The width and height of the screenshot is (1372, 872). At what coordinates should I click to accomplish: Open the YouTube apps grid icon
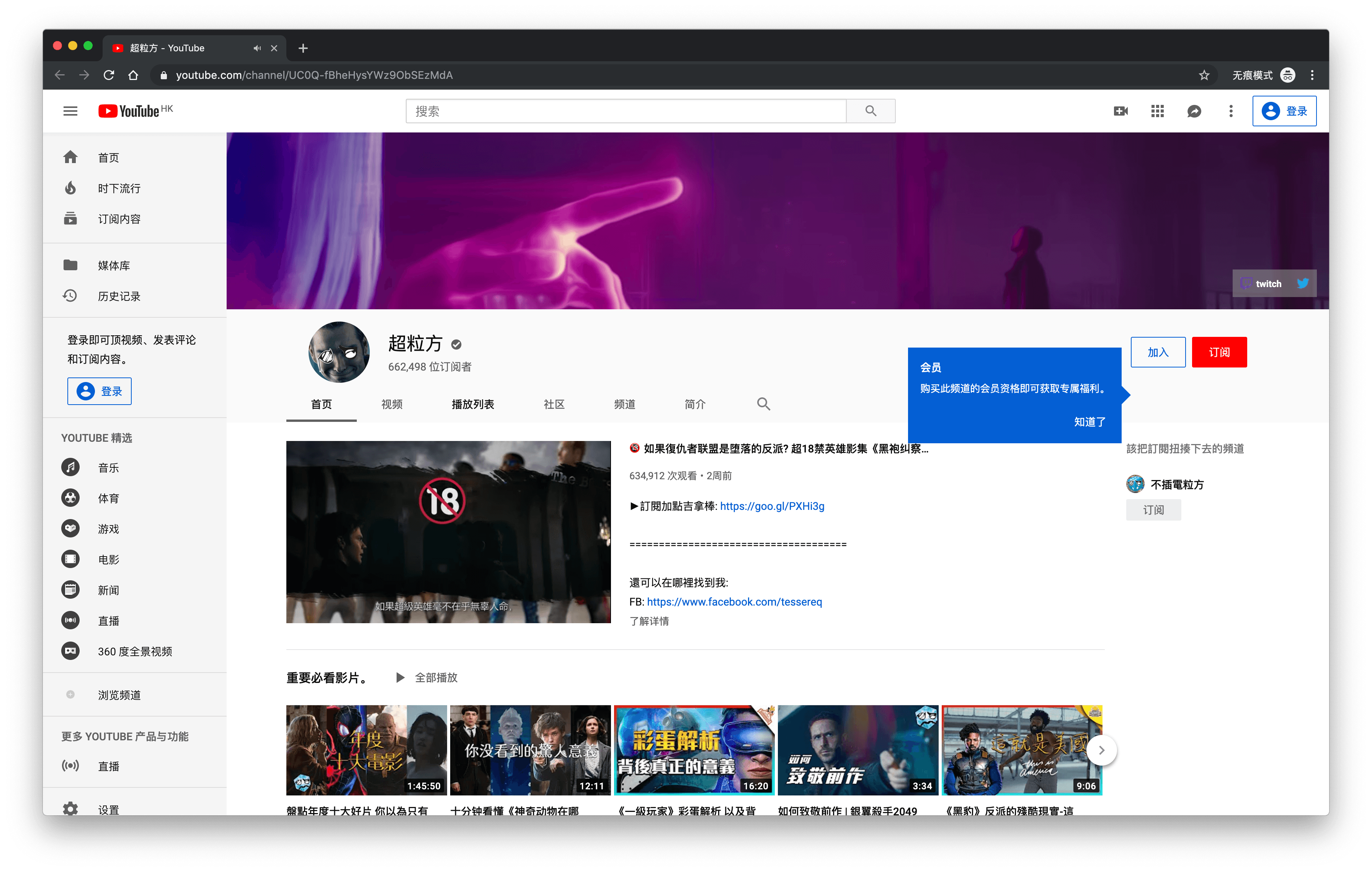pyautogui.click(x=1157, y=111)
